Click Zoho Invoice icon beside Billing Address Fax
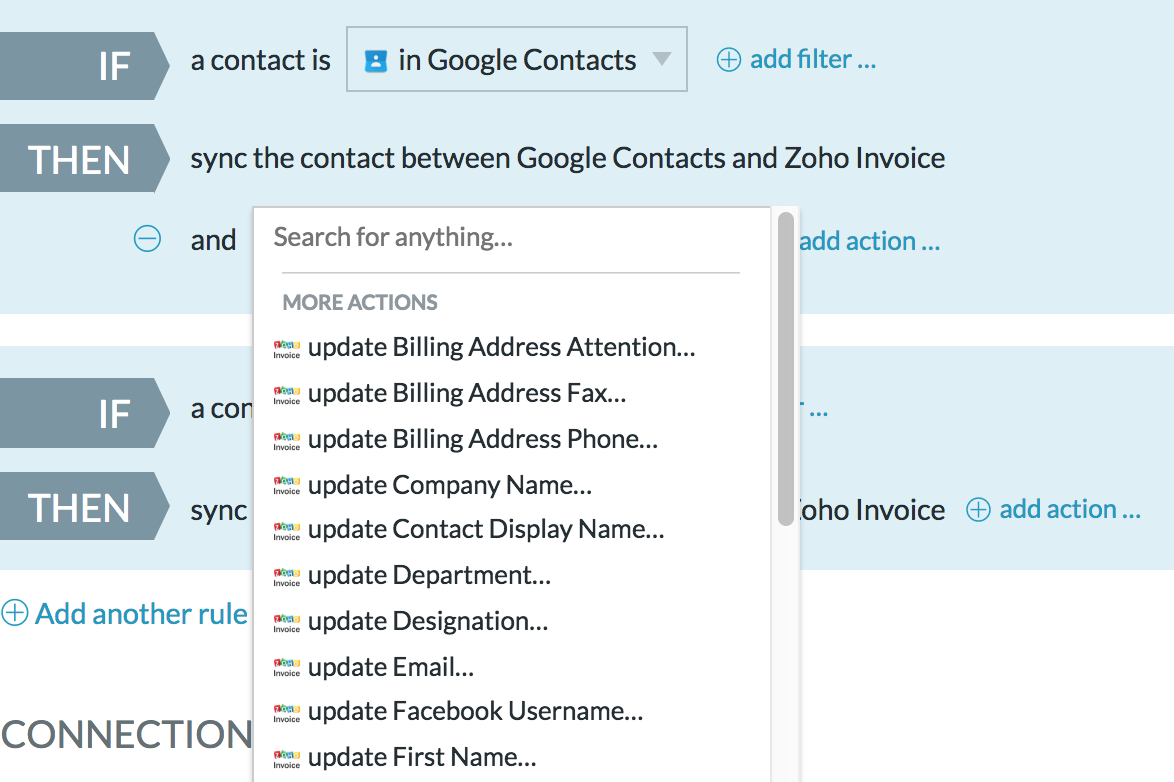This screenshot has width=1174, height=782. coord(286,395)
